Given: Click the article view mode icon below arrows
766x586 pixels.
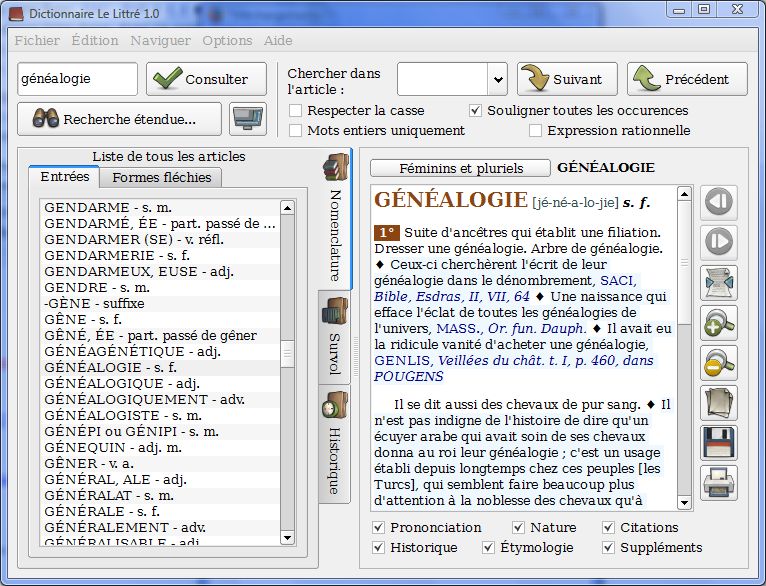Looking at the screenshot, I should [x=719, y=283].
